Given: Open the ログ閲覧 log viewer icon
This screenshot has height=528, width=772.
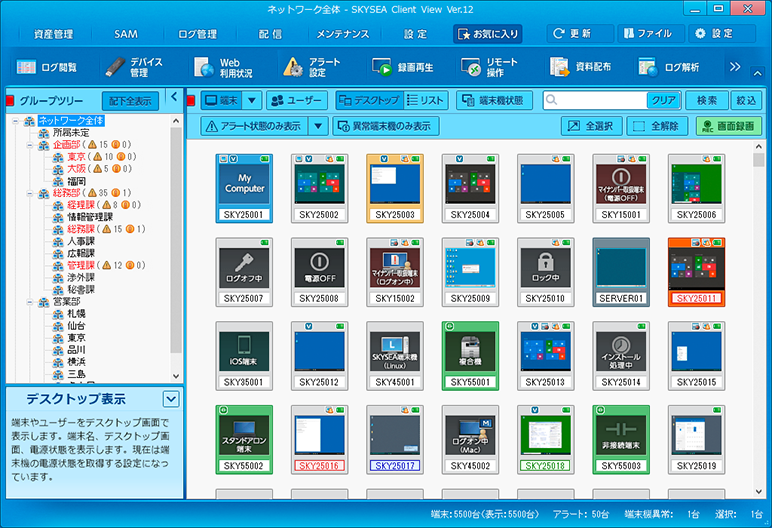Looking at the screenshot, I should 28,67.
